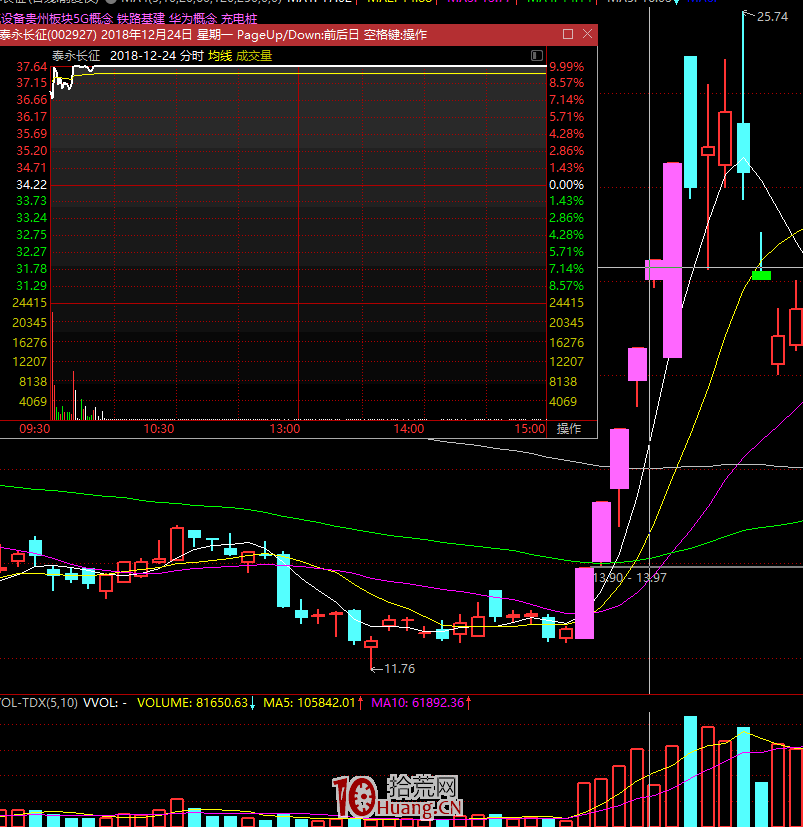Open the 充电桩 concept tag
Image resolution: width=803 pixels, height=827 pixels.
(x=238, y=19)
